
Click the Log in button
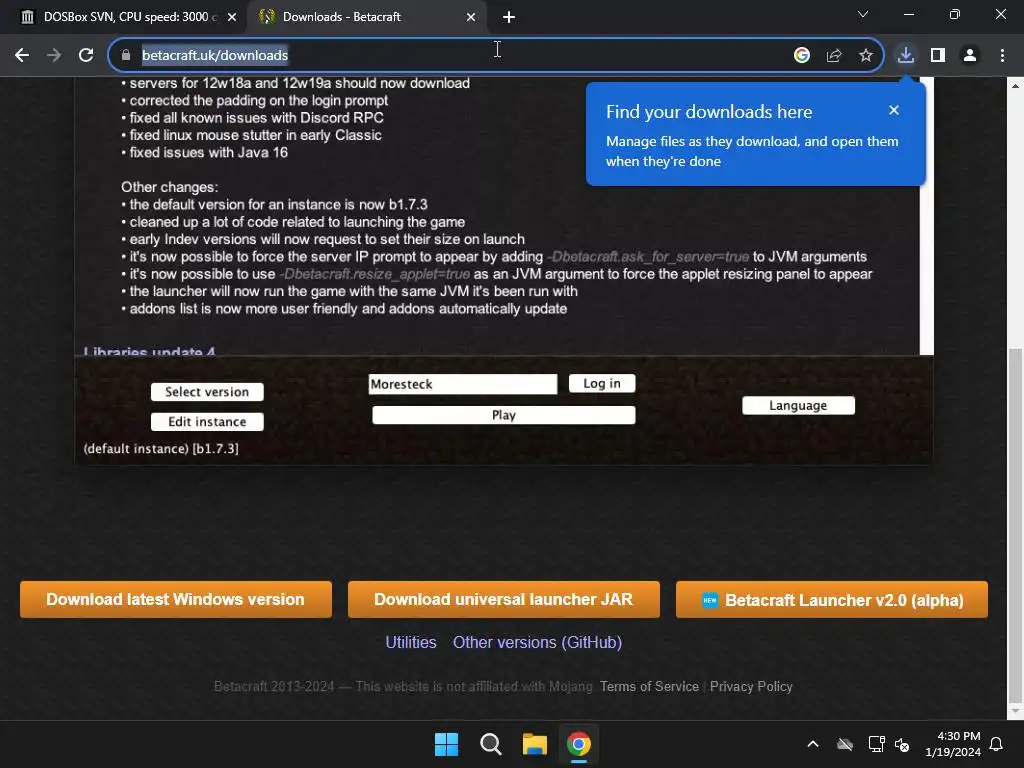click(601, 383)
